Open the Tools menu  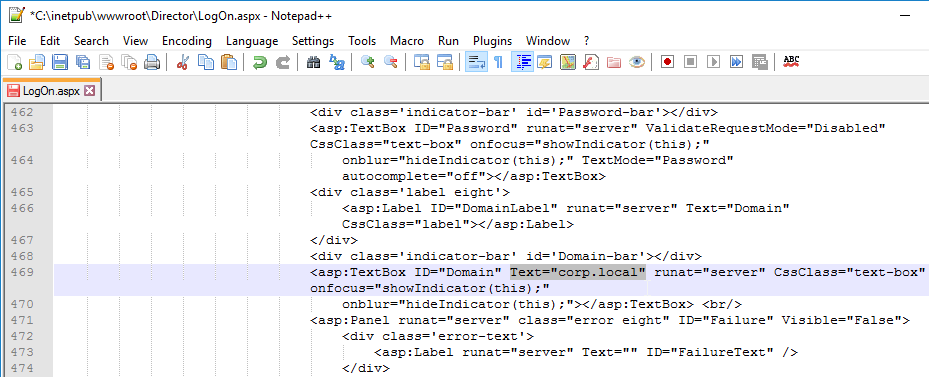[x=362, y=41]
